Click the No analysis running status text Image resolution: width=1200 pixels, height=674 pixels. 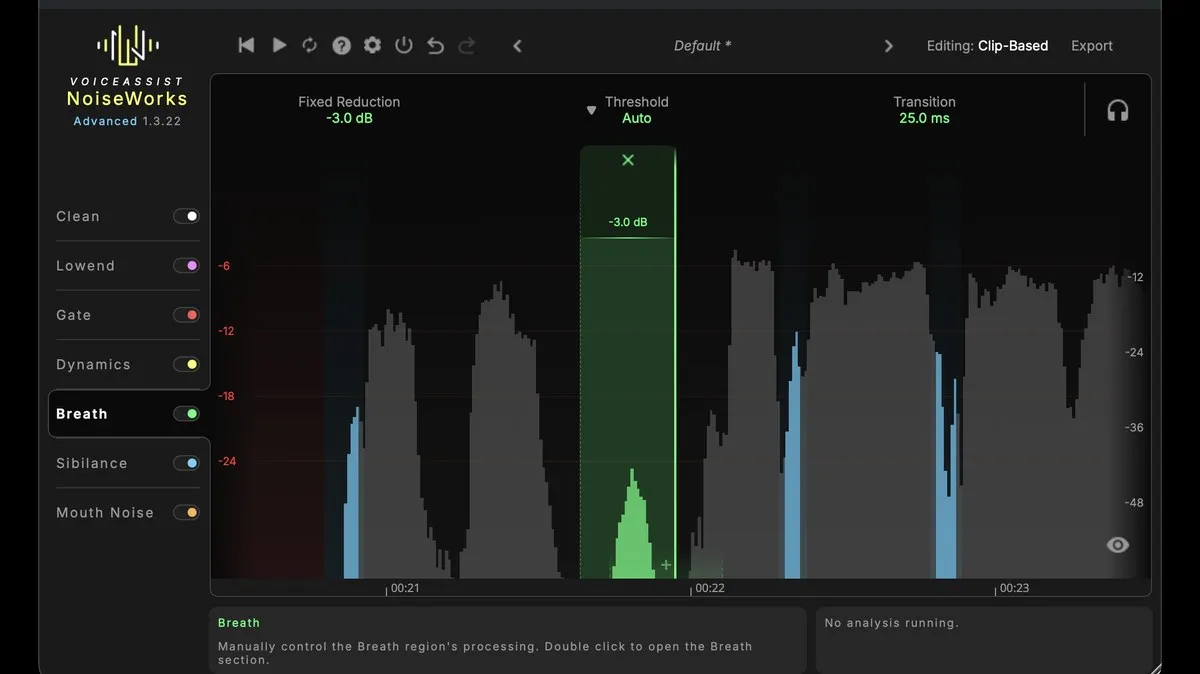click(891, 623)
